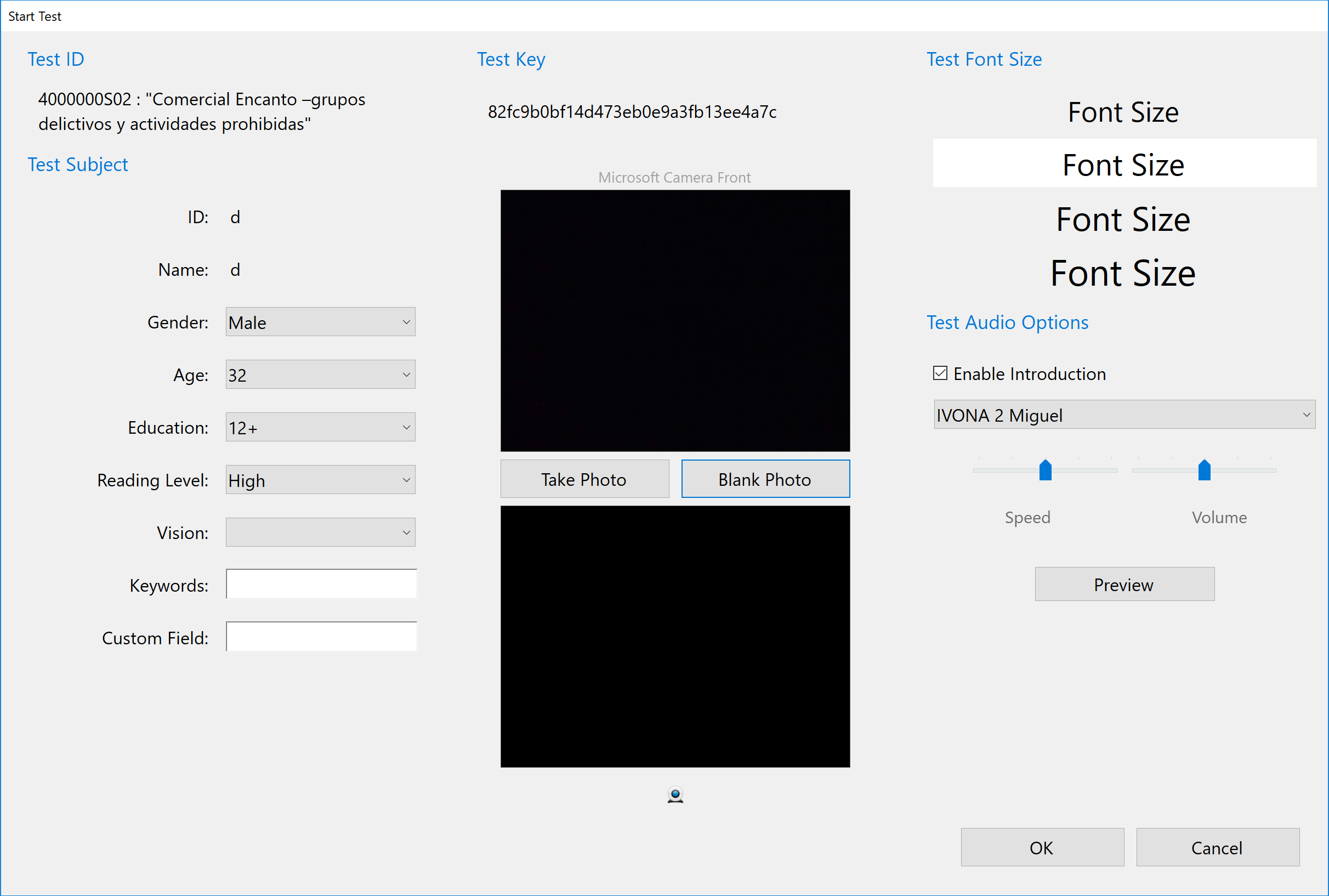This screenshot has height=896, width=1329.
Task: Click the webcam icon below the photo preview
Action: (x=675, y=795)
